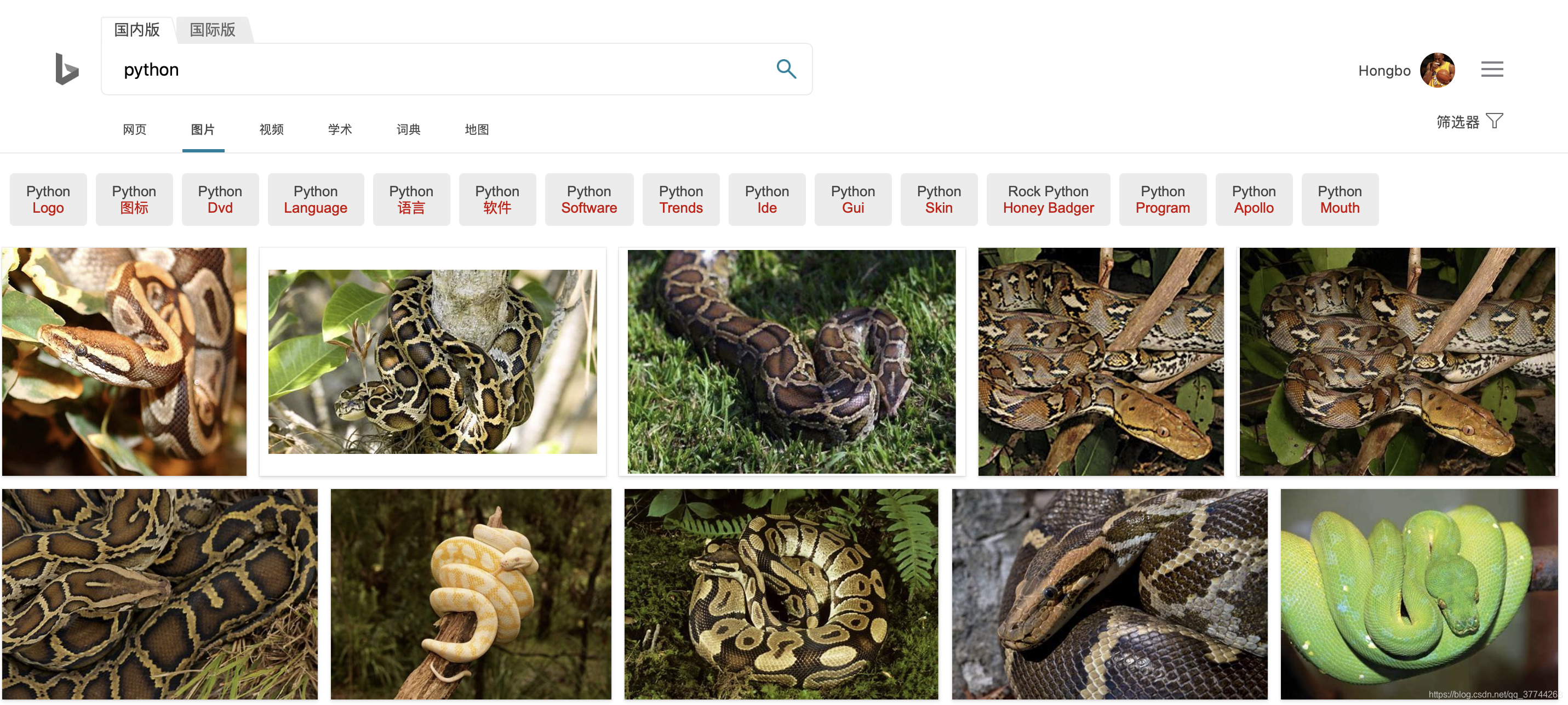Screen dimensions: 1568x705
Task: Click the Python Logo suggestion chip
Action: pyautogui.click(x=48, y=199)
